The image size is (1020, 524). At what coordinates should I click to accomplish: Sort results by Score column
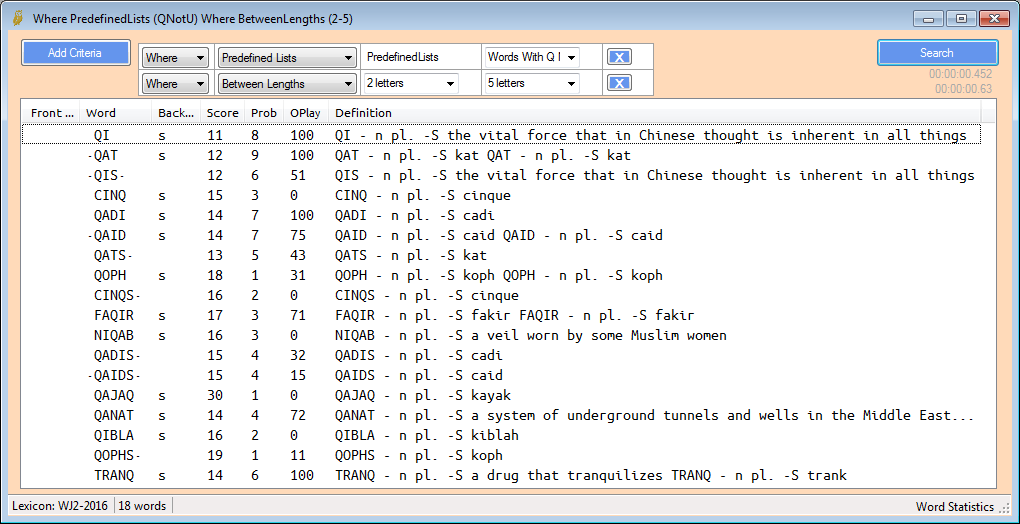click(x=222, y=113)
